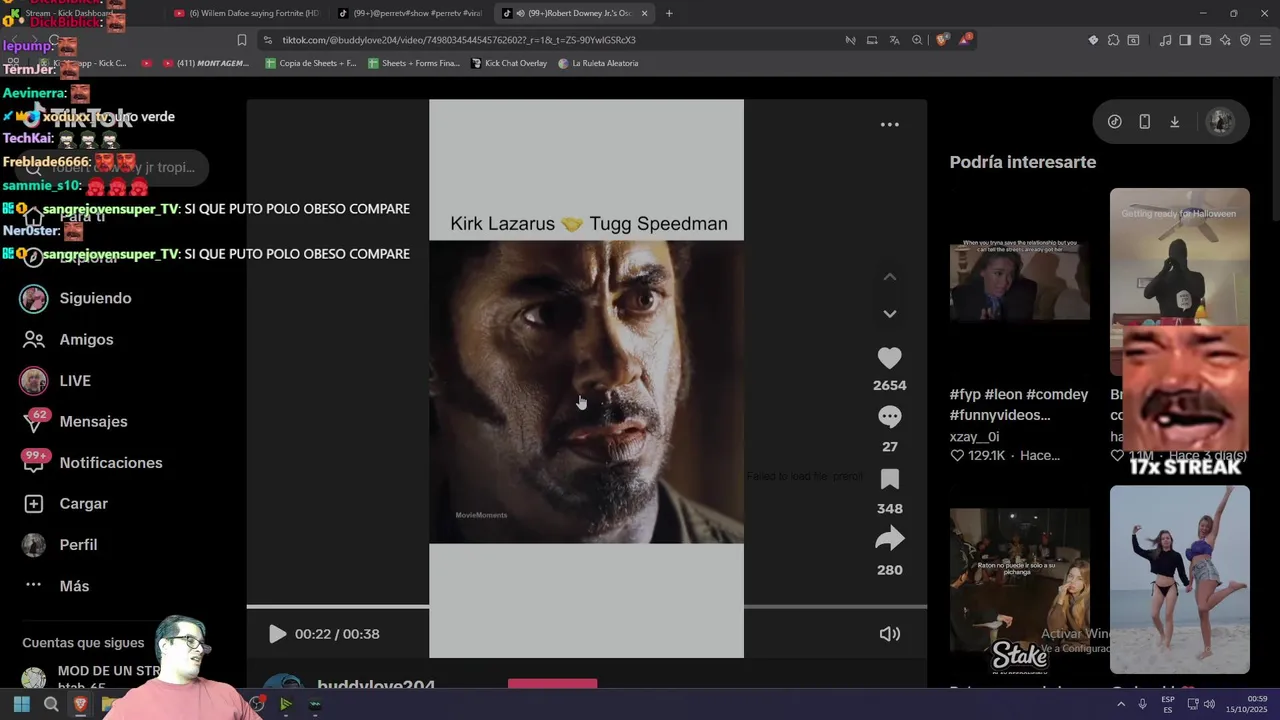Open taskbar volume speaker icon

pyautogui.click(x=1209, y=704)
